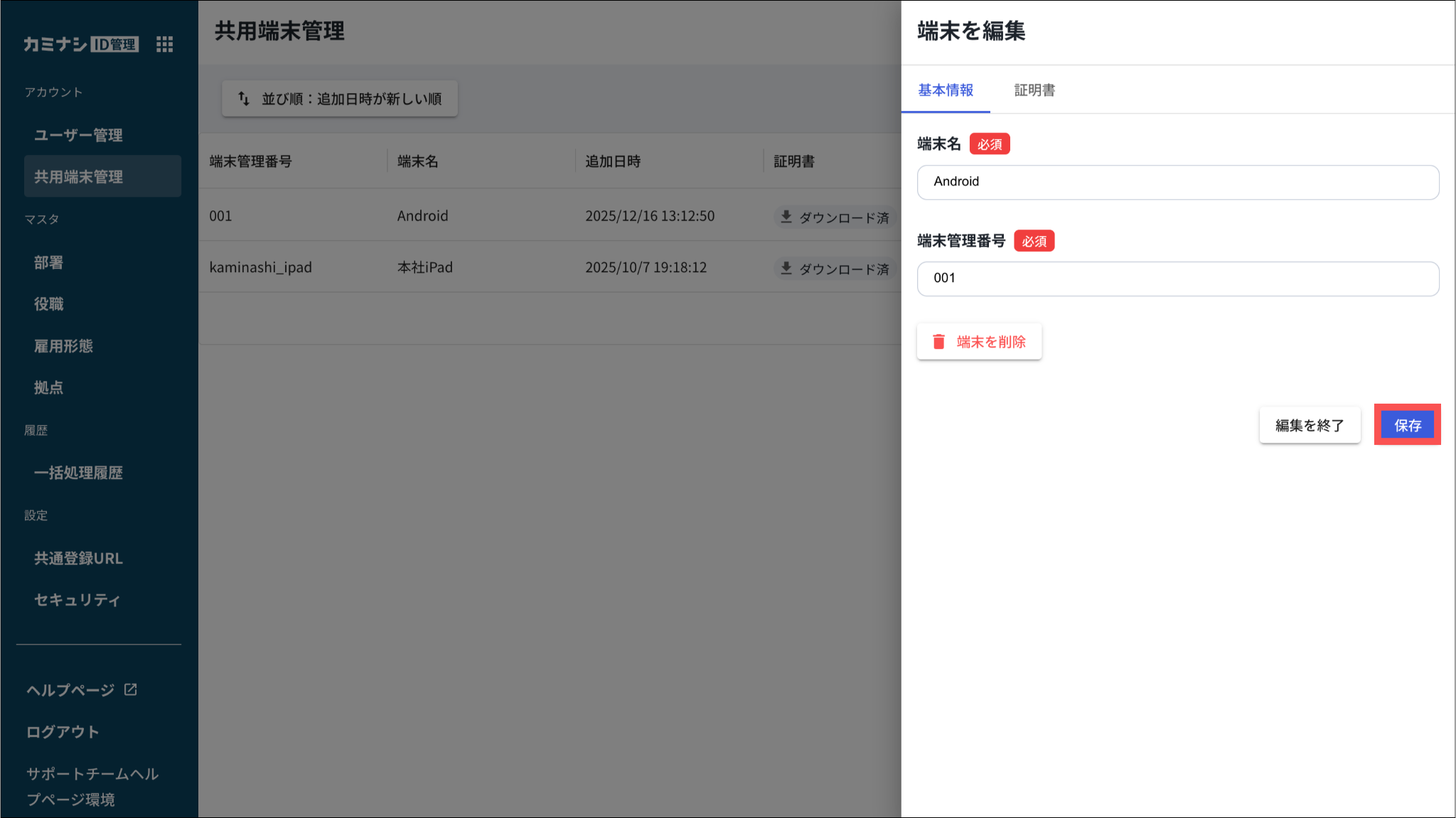The width and height of the screenshot is (1456, 818).
Task: Click download icon in the 001 row
Action: 786,216
